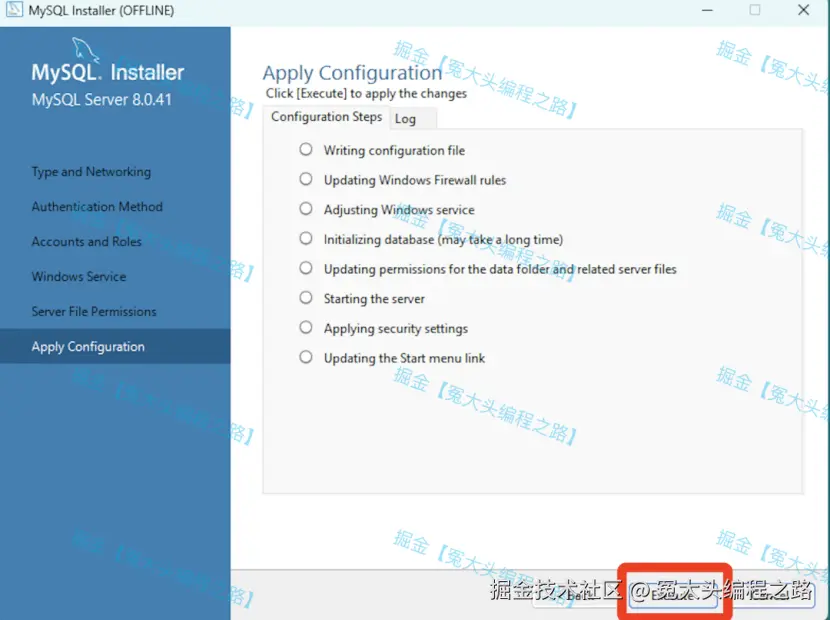Go to Accounts and Roles step
The width and height of the screenshot is (830, 620).
pyautogui.click(x=86, y=241)
